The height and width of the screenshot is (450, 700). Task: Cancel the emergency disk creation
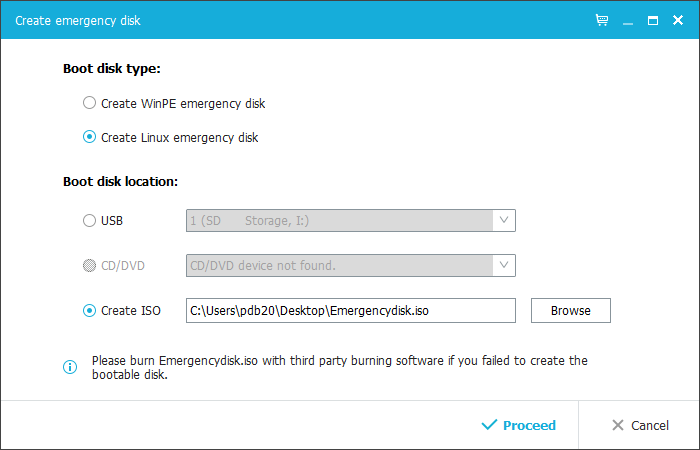640,425
